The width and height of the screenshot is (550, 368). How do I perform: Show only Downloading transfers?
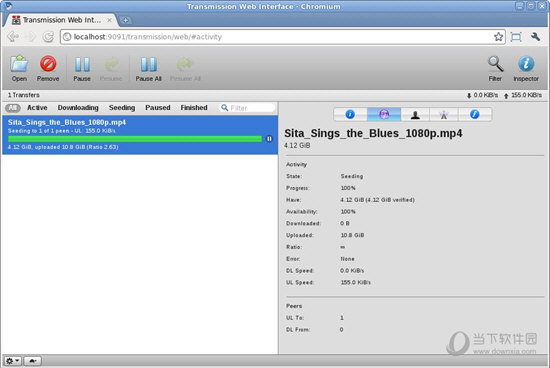pyautogui.click(x=78, y=108)
